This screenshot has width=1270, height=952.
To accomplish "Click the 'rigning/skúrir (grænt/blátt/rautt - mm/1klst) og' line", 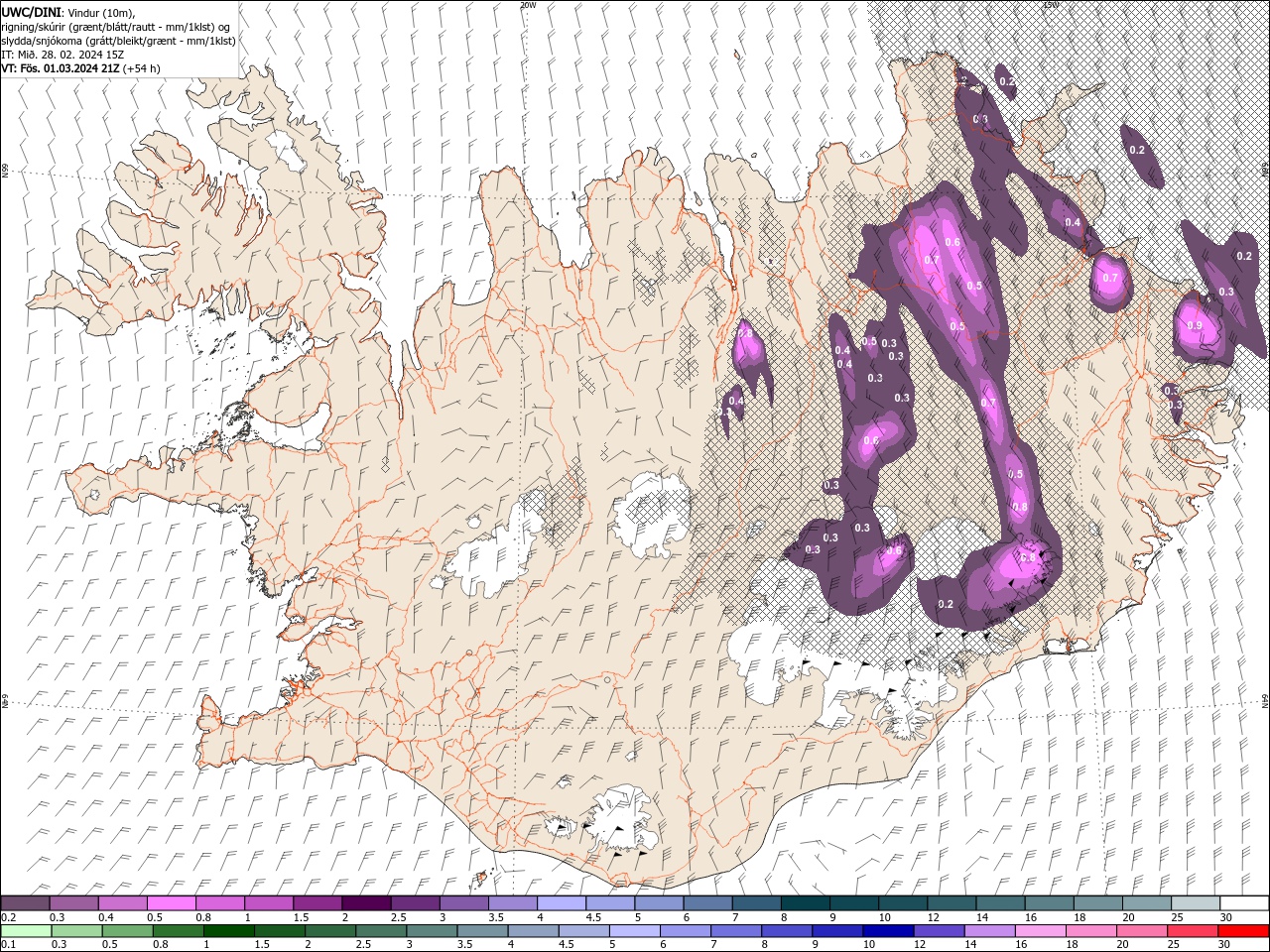I will [x=115, y=26].
